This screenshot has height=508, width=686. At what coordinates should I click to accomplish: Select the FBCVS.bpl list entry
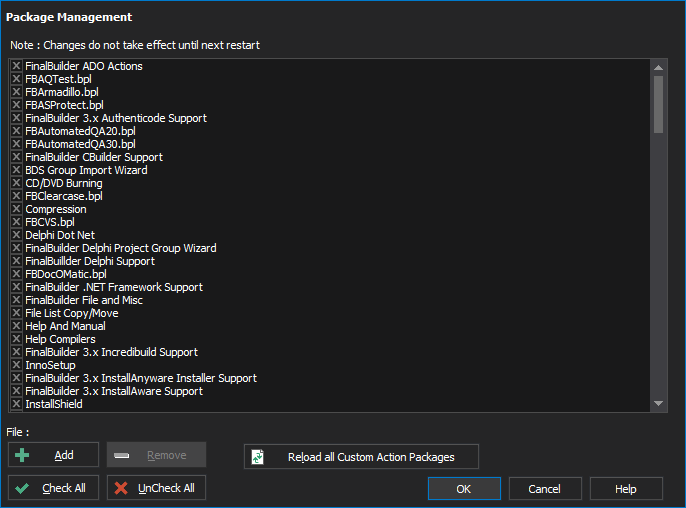[50, 222]
